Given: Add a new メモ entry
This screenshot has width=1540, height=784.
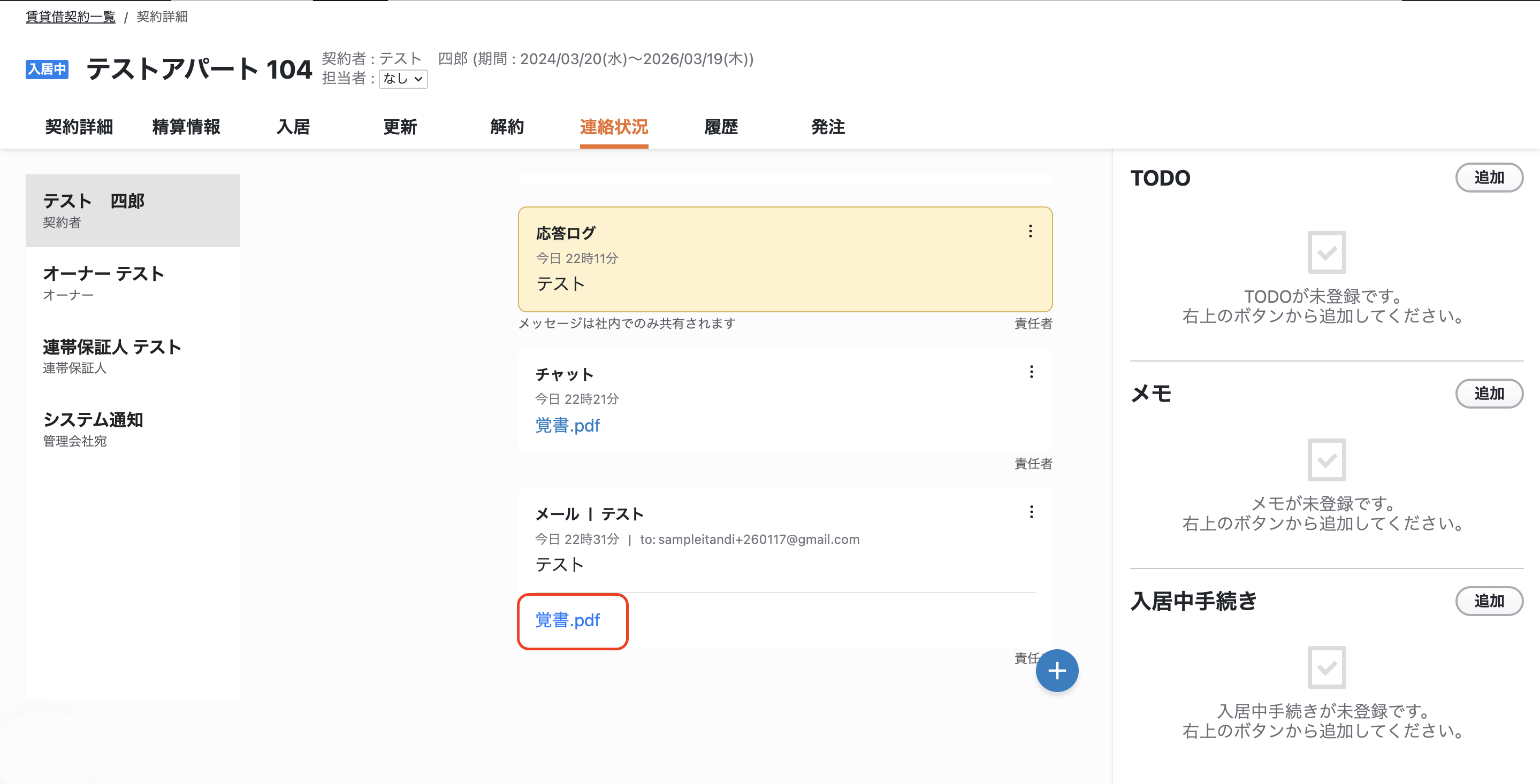Looking at the screenshot, I should click(x=1489, y=393).
